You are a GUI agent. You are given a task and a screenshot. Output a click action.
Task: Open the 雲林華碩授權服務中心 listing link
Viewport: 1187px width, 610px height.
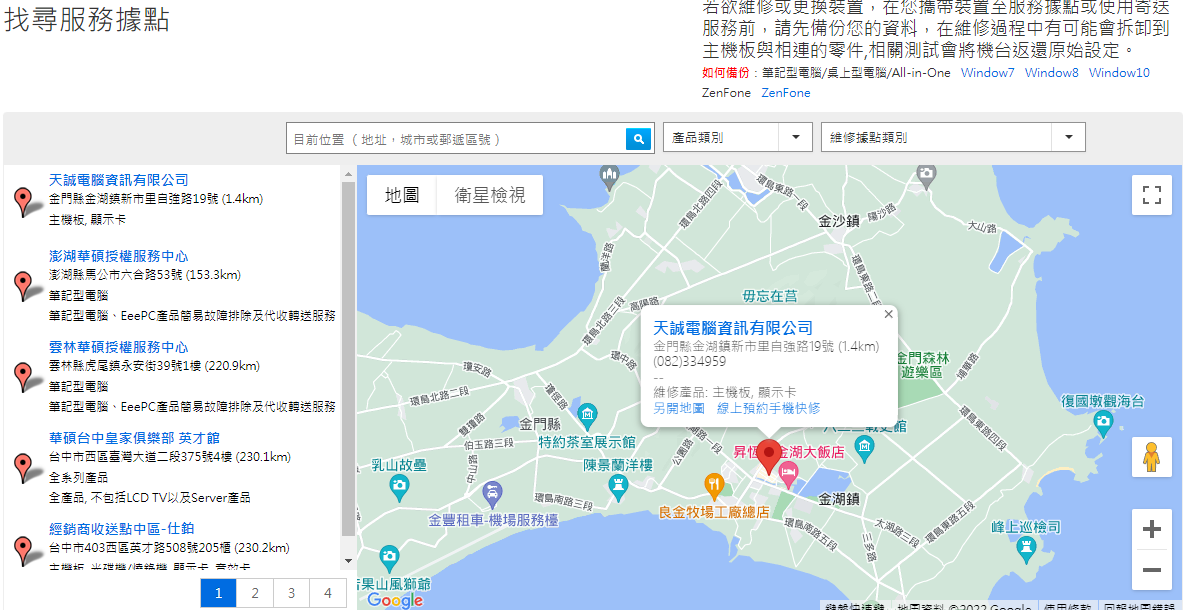pyautogui.click(x=118, y=347)
